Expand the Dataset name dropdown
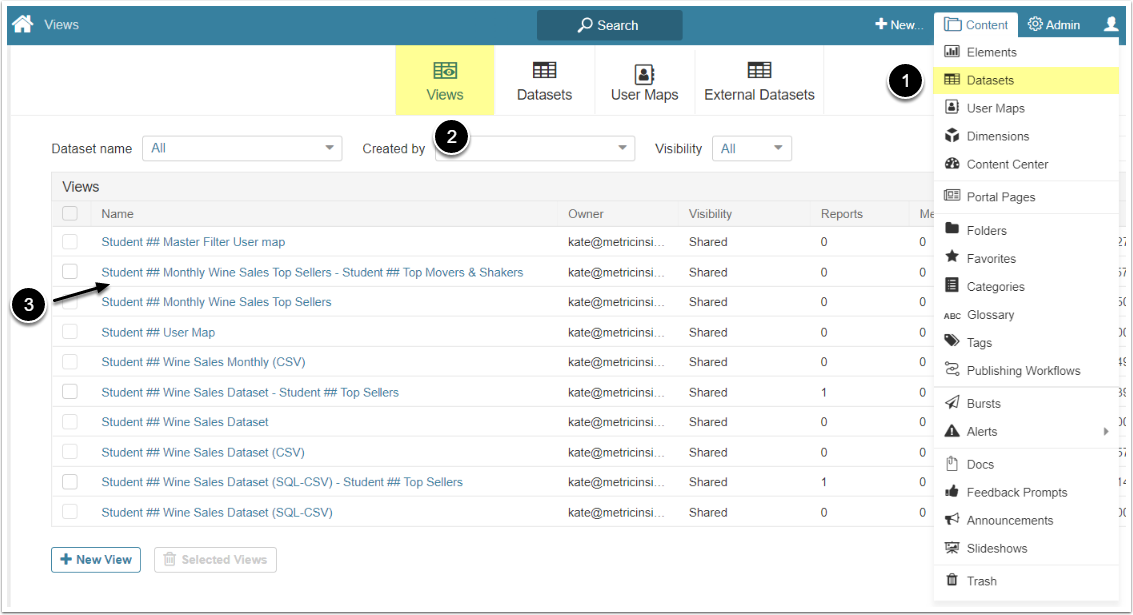The image size is (1133, 615). pos(242,149)
